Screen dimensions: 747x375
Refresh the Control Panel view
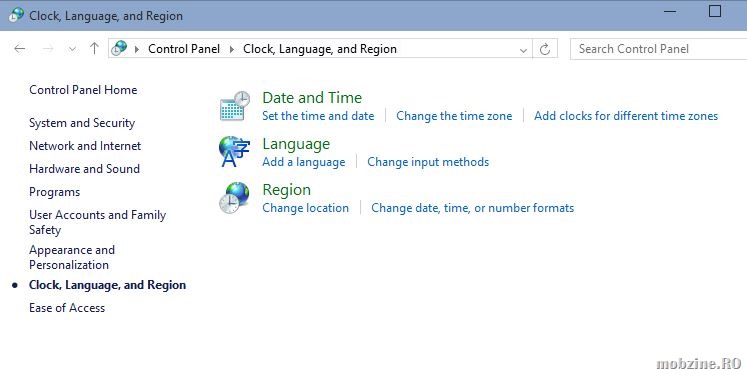545,49
